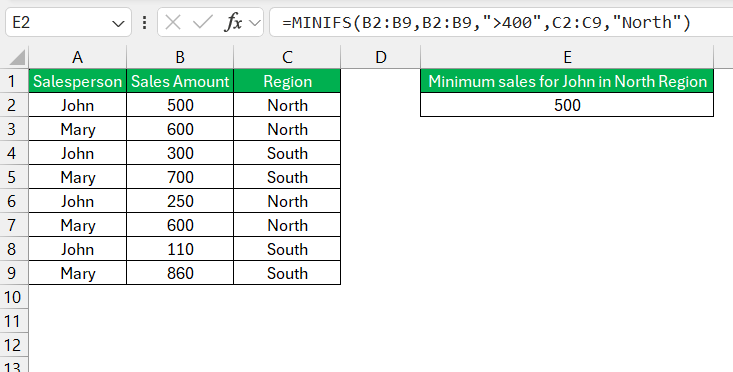Select cell A4 containing John
This screenshot has width=733, height=372.
pos(78,153)
